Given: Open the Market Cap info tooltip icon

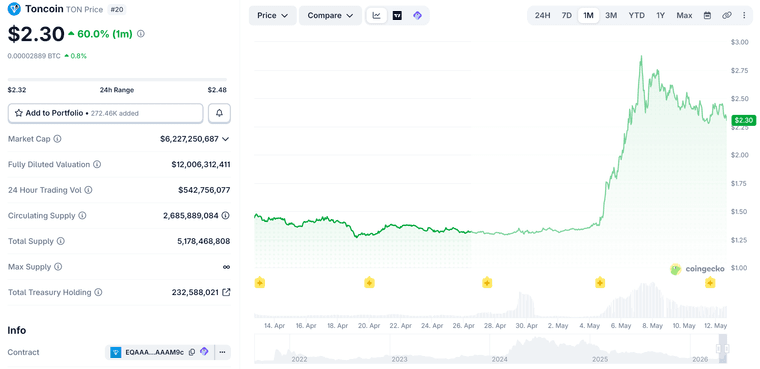Looking at the screenshot, I should (57, 139).
